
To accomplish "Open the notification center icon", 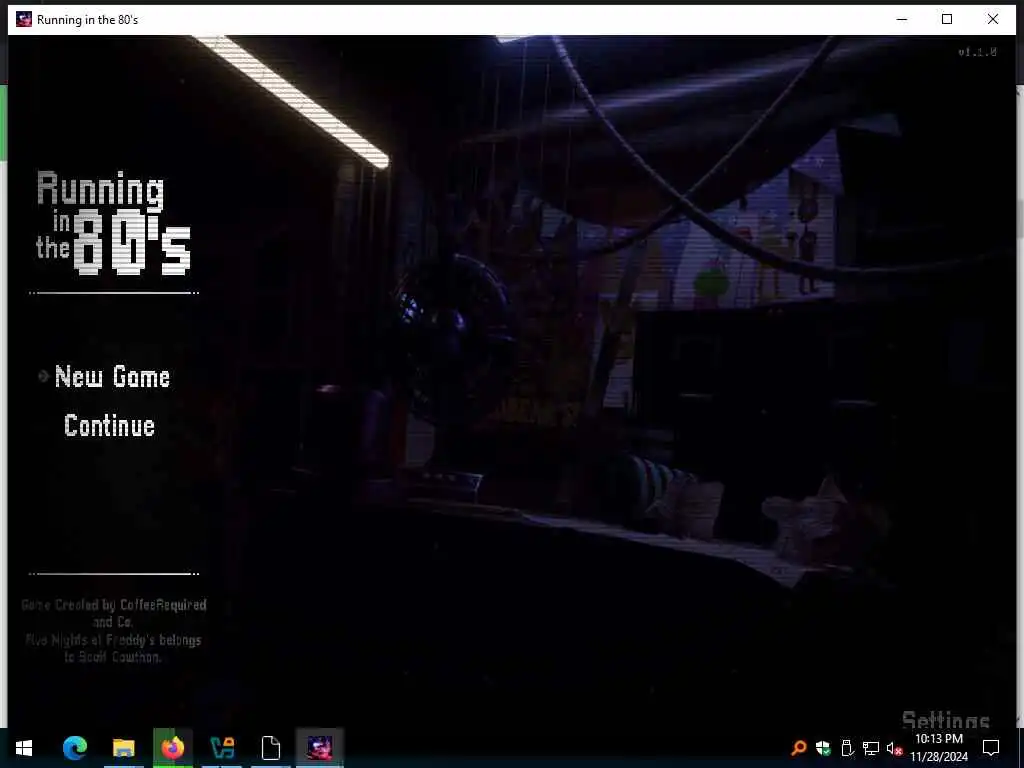I will click(x=991, y=748).
